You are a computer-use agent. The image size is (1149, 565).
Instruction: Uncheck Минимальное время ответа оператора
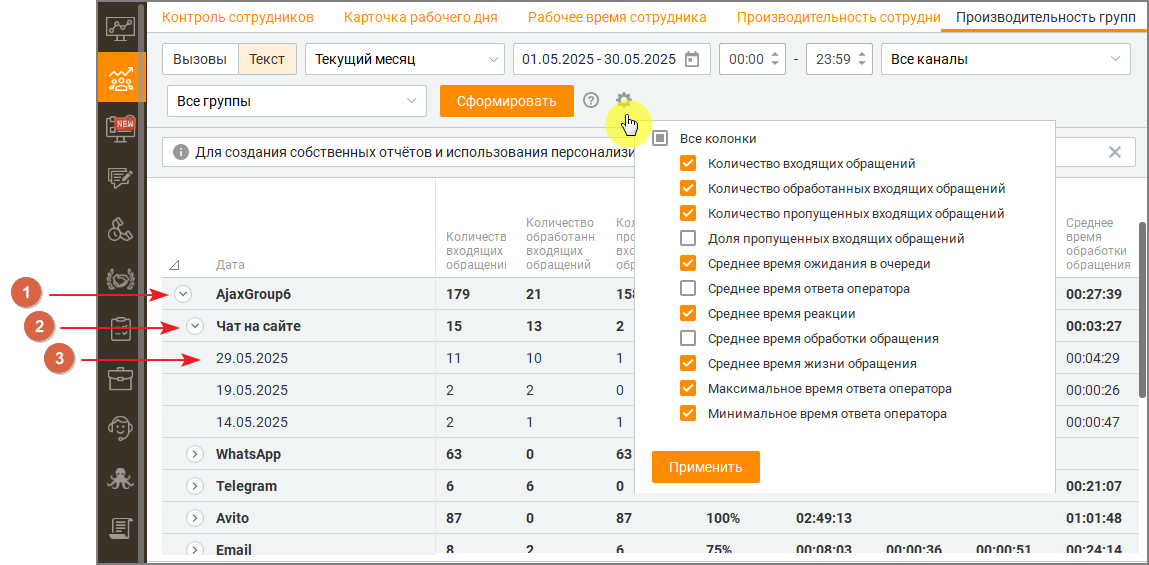click(687, 413)
